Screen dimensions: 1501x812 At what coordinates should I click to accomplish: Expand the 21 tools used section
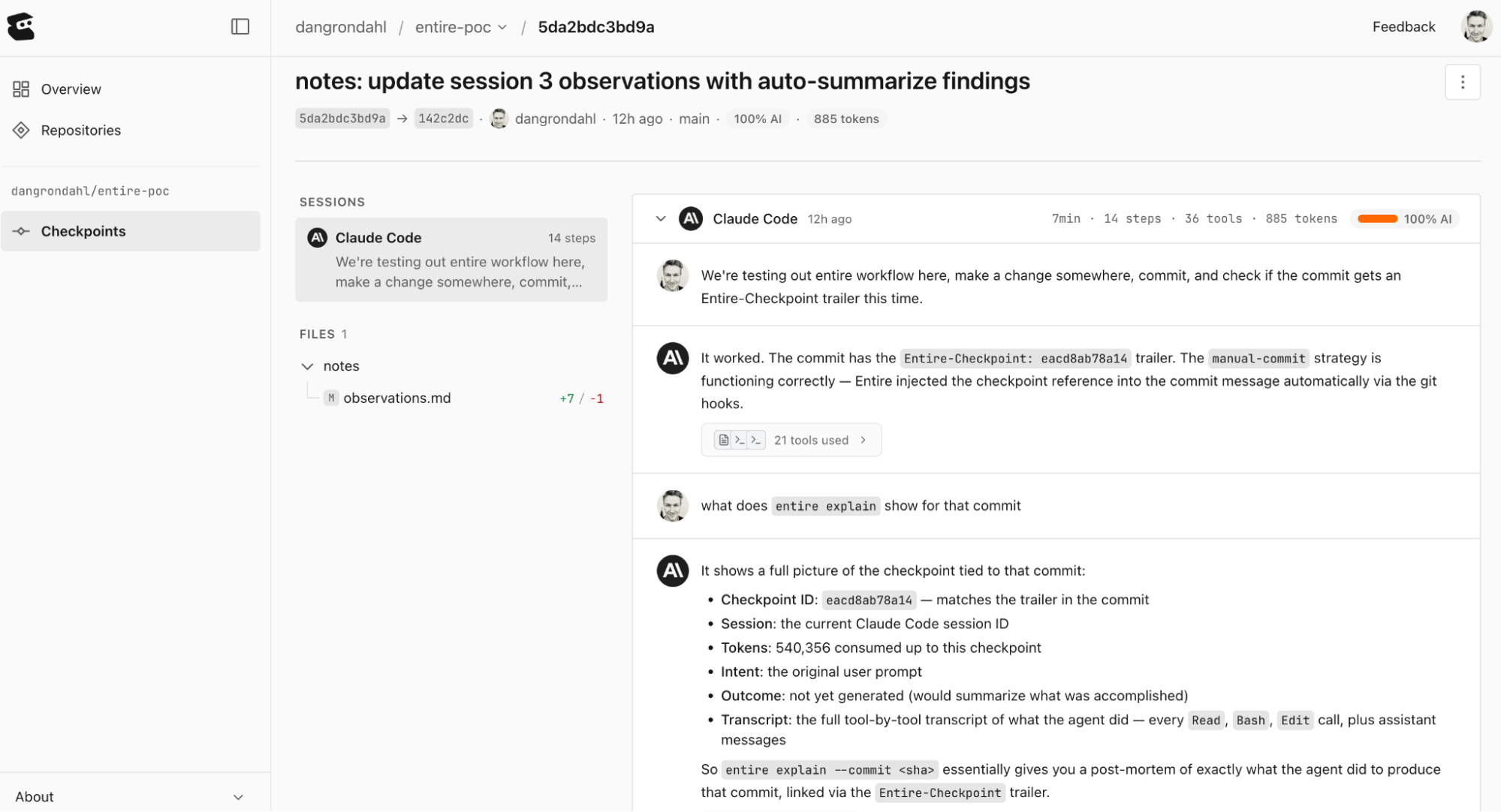coord(791,441)
